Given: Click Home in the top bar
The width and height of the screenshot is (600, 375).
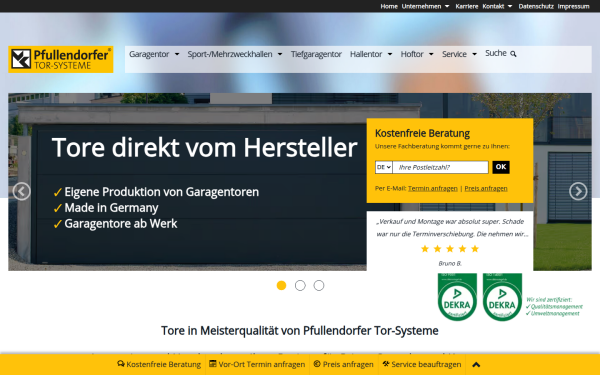Looking at the screenshot, I should 389,6.
